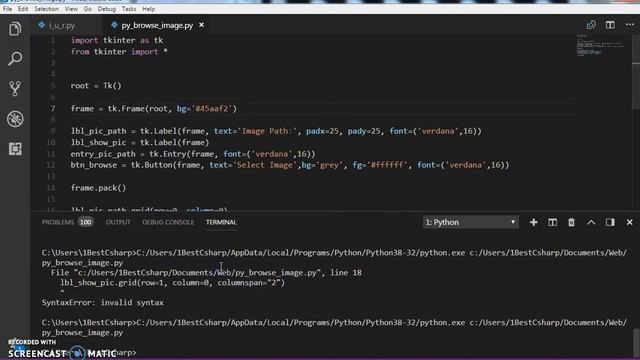
Task: Move the panel to the side
Action: (610, 222)
